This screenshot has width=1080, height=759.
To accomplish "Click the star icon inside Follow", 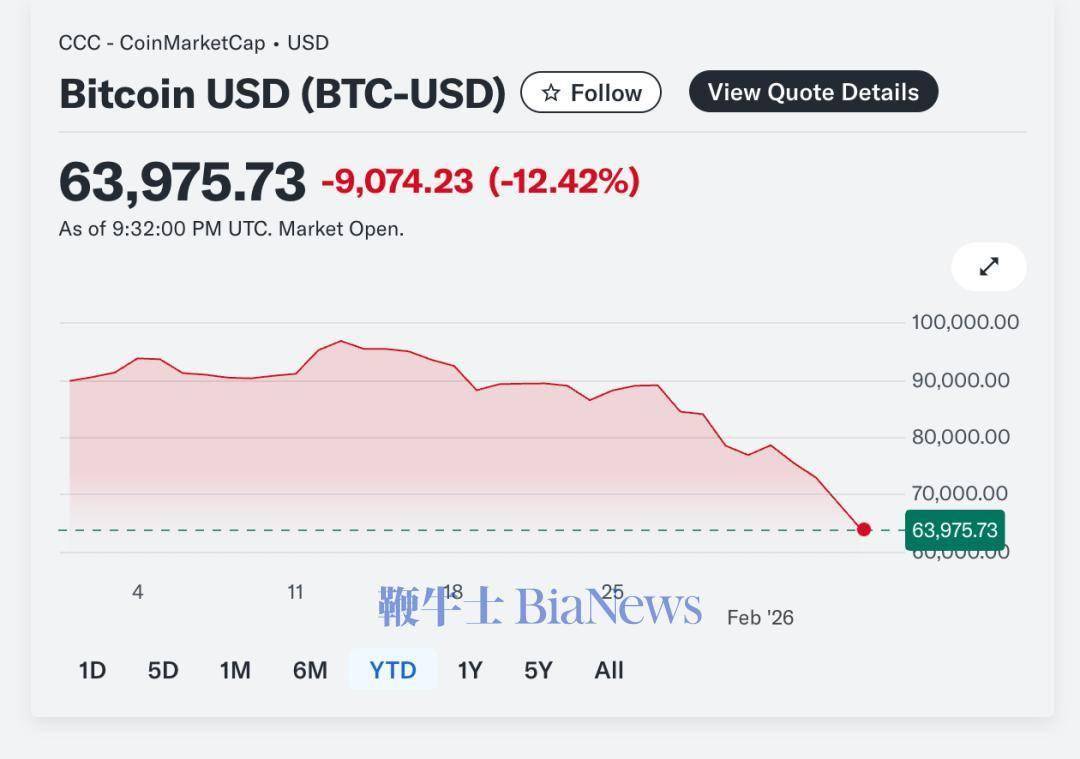I will pyautogui.click(x=550, y=93).
